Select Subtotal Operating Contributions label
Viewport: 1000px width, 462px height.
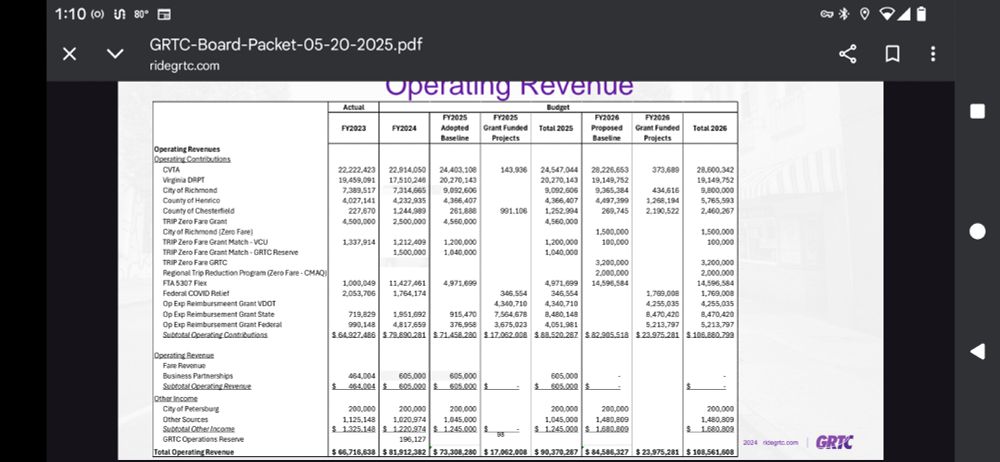(215, 334)
